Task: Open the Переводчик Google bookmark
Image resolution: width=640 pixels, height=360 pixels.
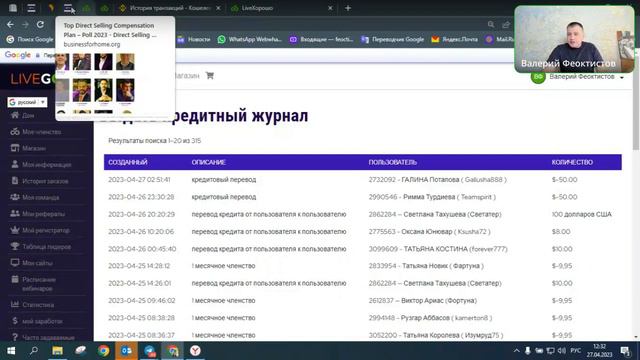Action: pos(393,39)
